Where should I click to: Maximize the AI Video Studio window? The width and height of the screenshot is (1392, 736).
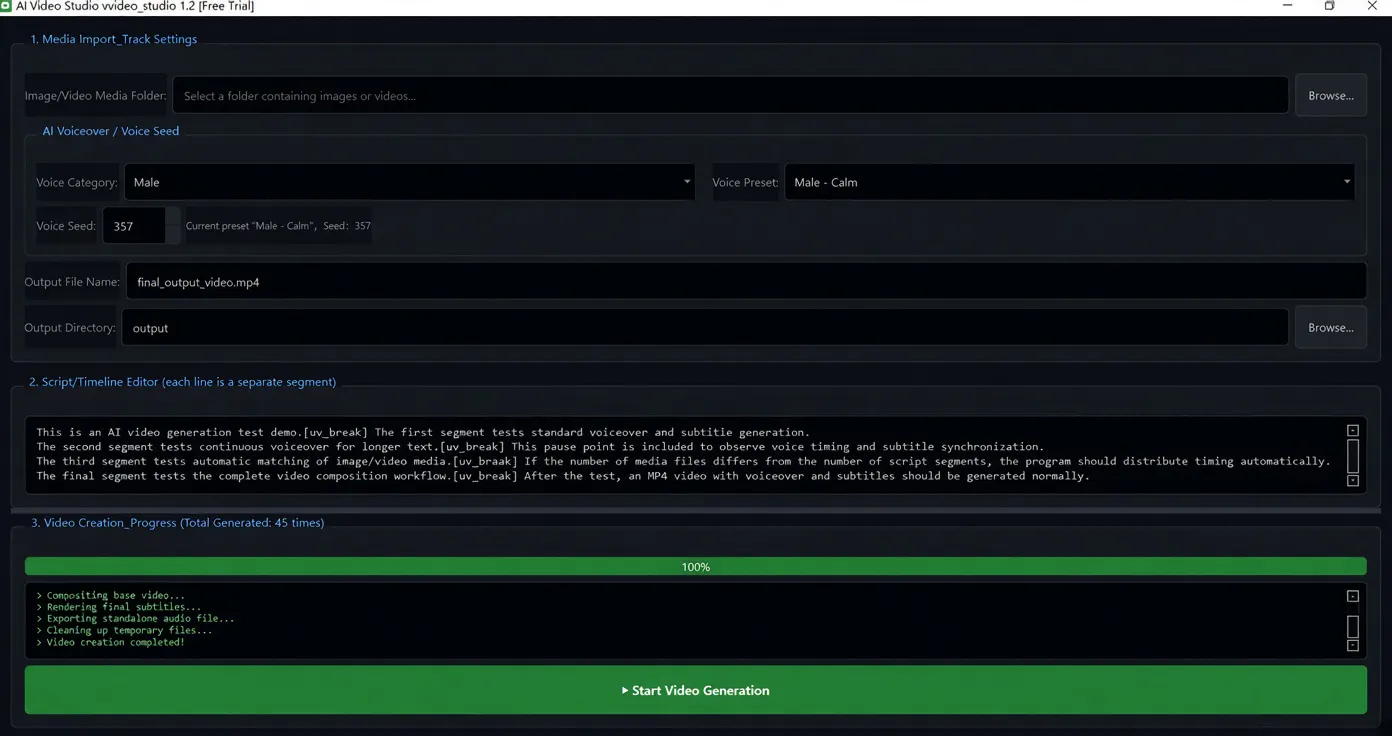1330,6
